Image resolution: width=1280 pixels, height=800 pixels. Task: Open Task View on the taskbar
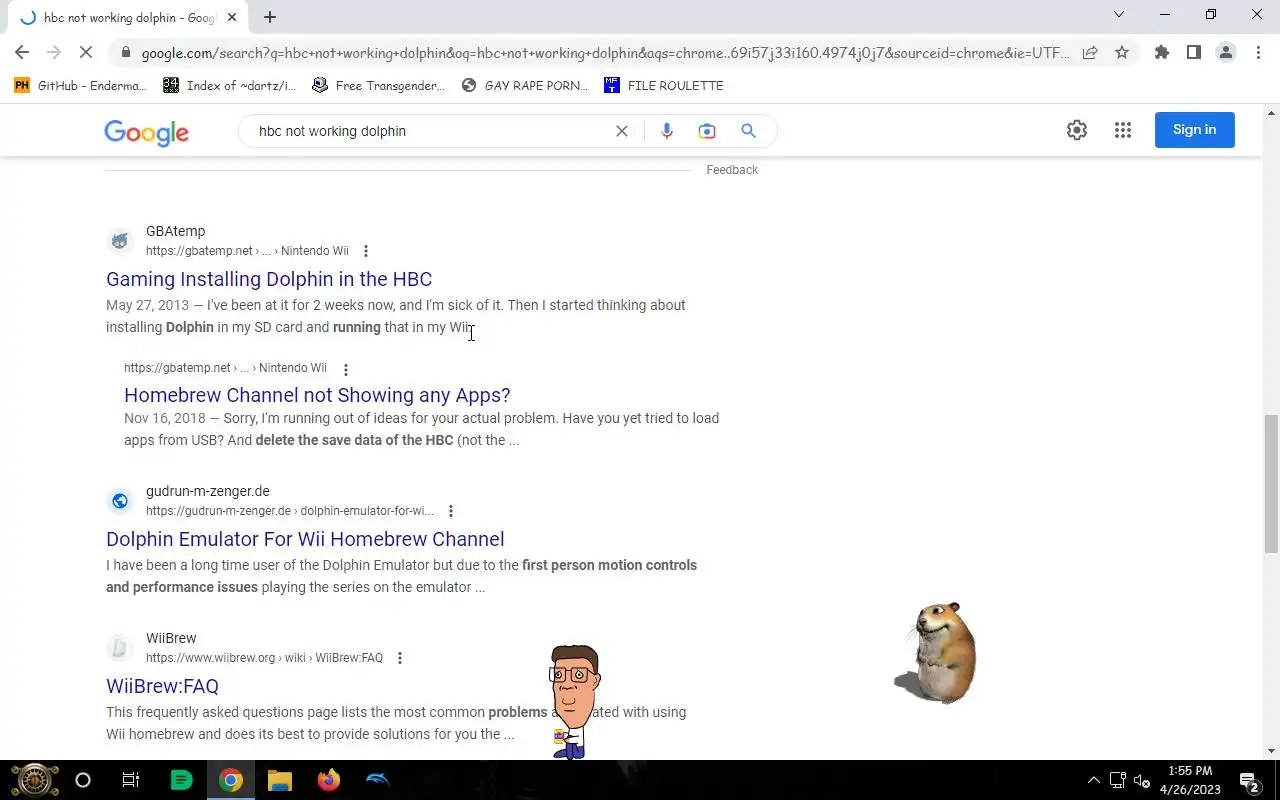[131, 780]
